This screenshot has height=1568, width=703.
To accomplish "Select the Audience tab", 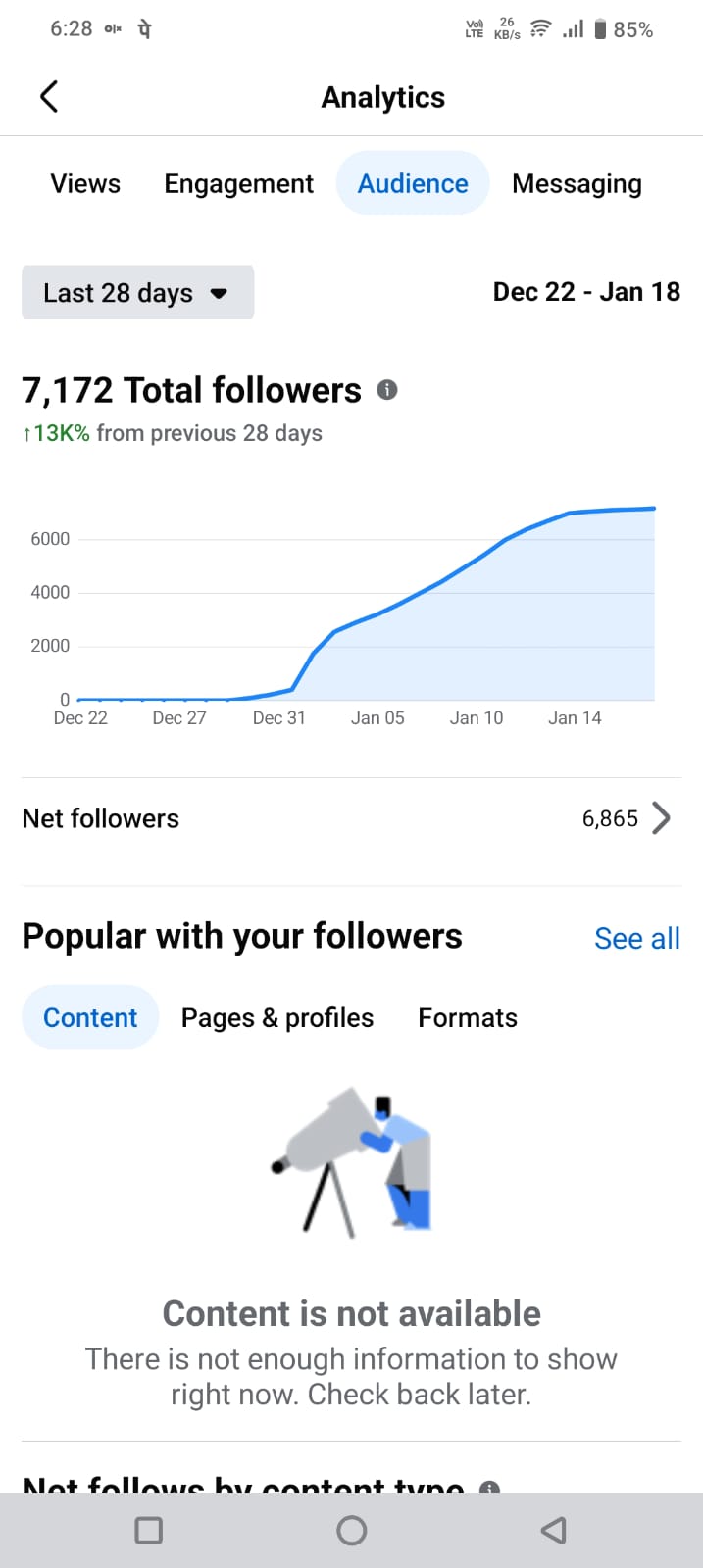I will (x=413, y=184).
